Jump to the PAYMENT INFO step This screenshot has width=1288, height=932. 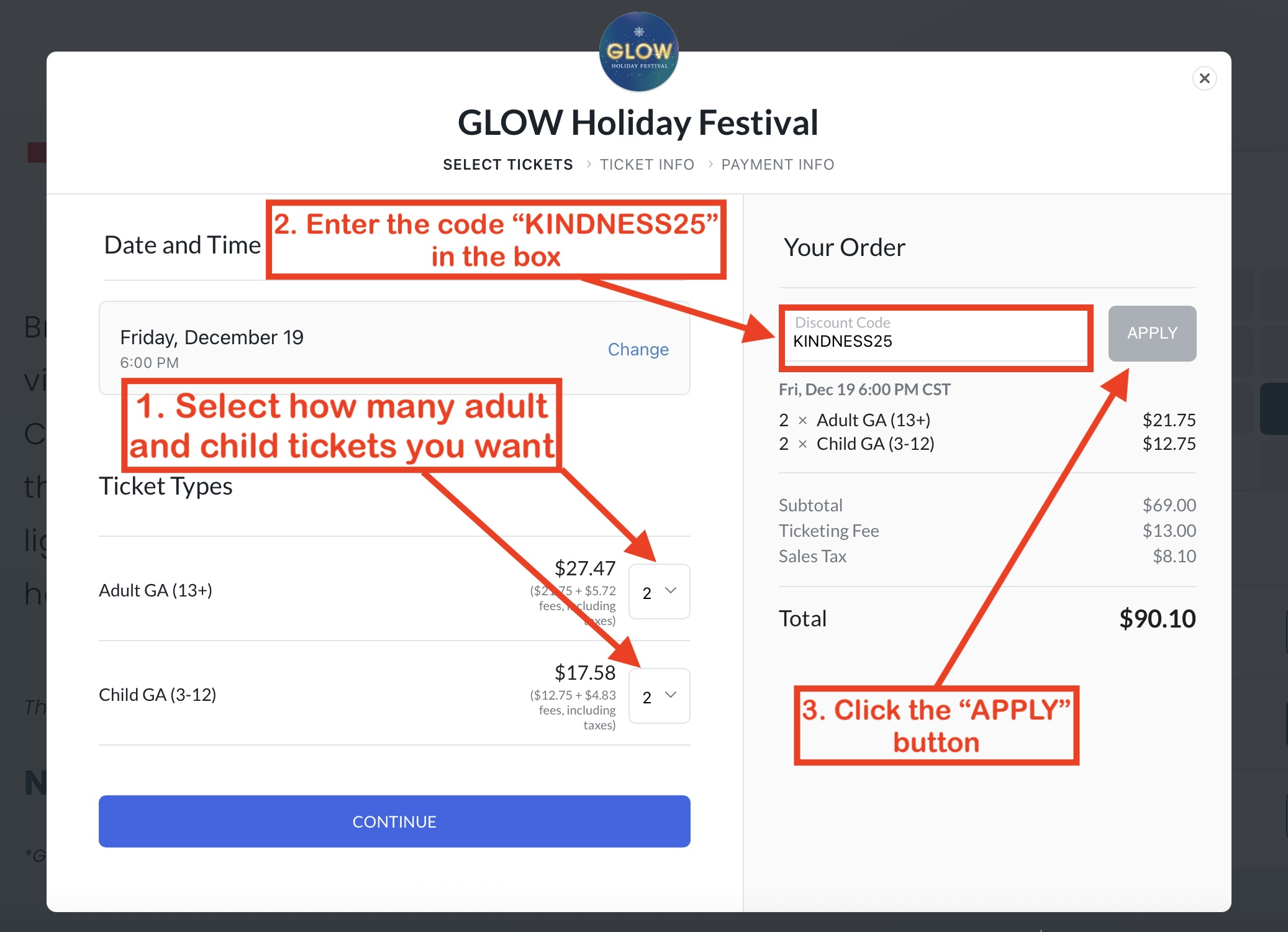point(778,165)
